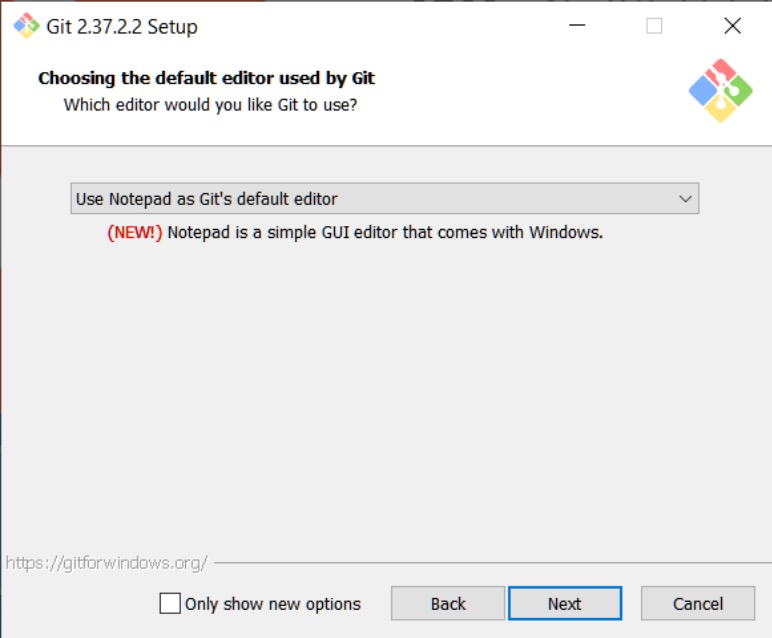The height and width of the screenshot is (638, 772).
Task: Click the Notepad is a simple GUI editor description
Action: 385,232
